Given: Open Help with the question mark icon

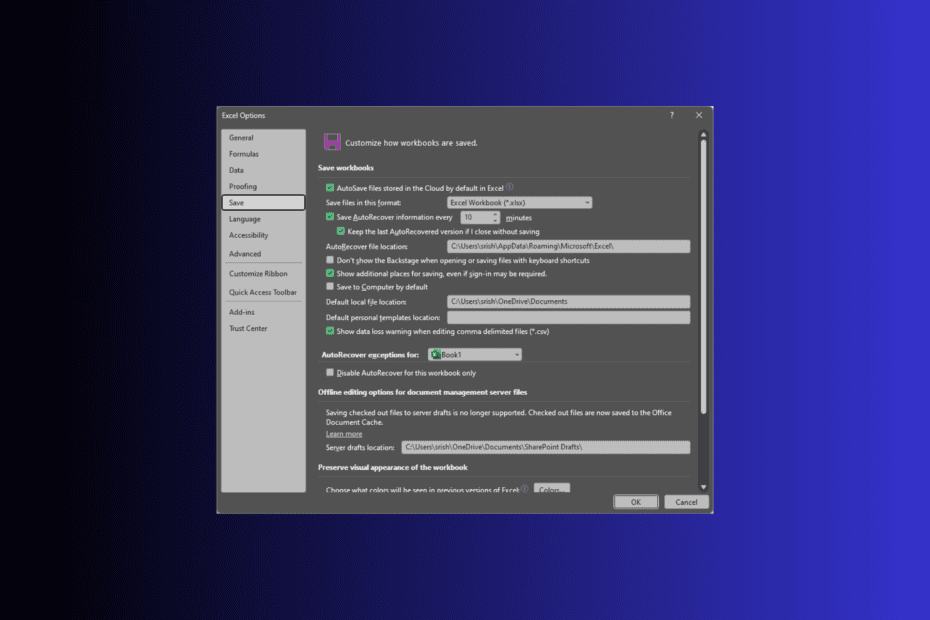Looking at the screenshot, I should click(671, 116).
